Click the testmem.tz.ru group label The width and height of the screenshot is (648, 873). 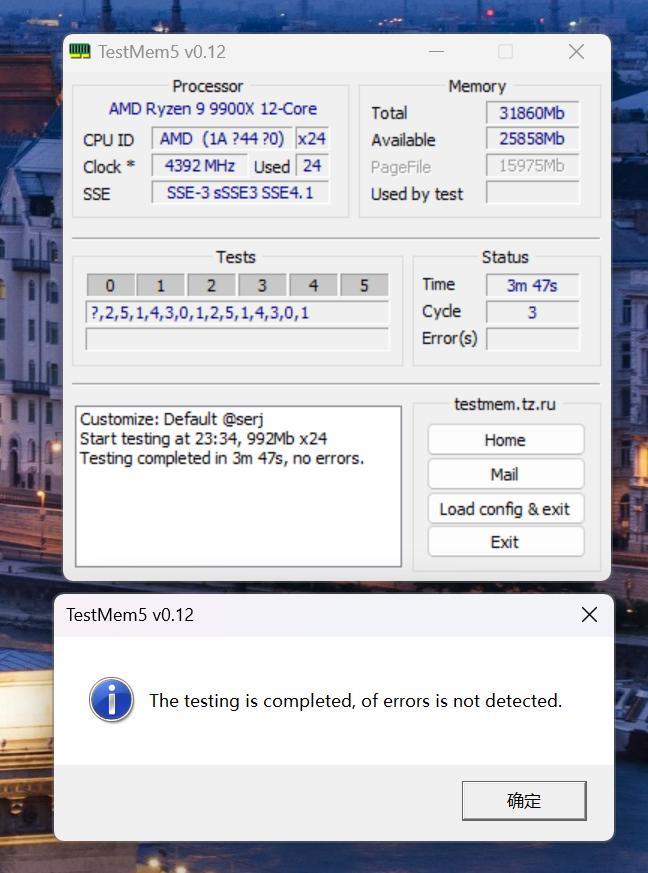pos(505,404)
